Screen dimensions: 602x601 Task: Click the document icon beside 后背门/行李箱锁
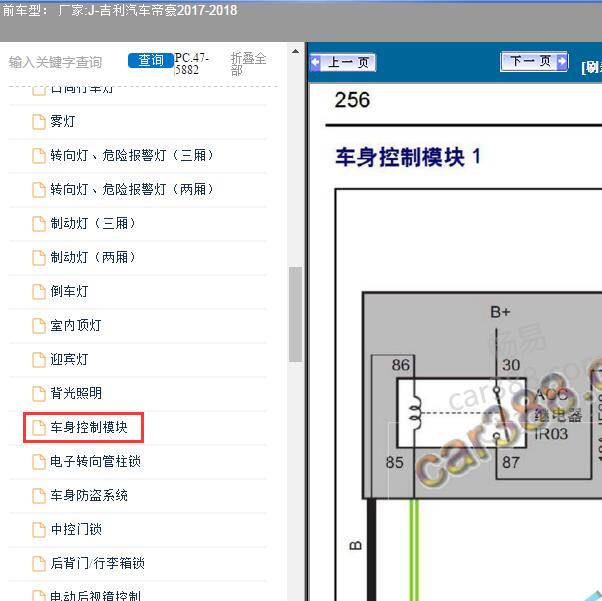[39, 564]
